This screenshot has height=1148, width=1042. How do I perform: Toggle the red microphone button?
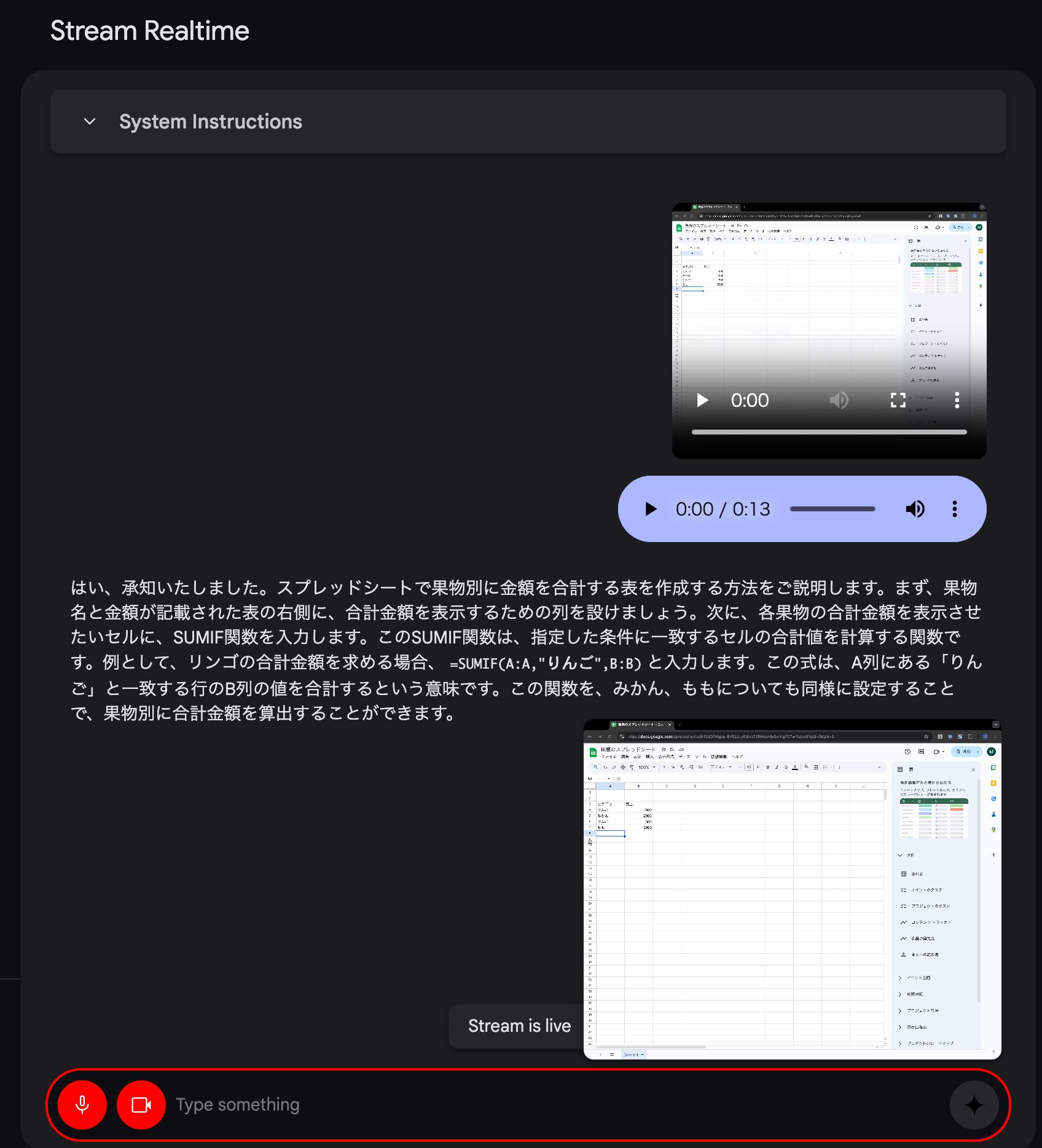(82, 1105)
